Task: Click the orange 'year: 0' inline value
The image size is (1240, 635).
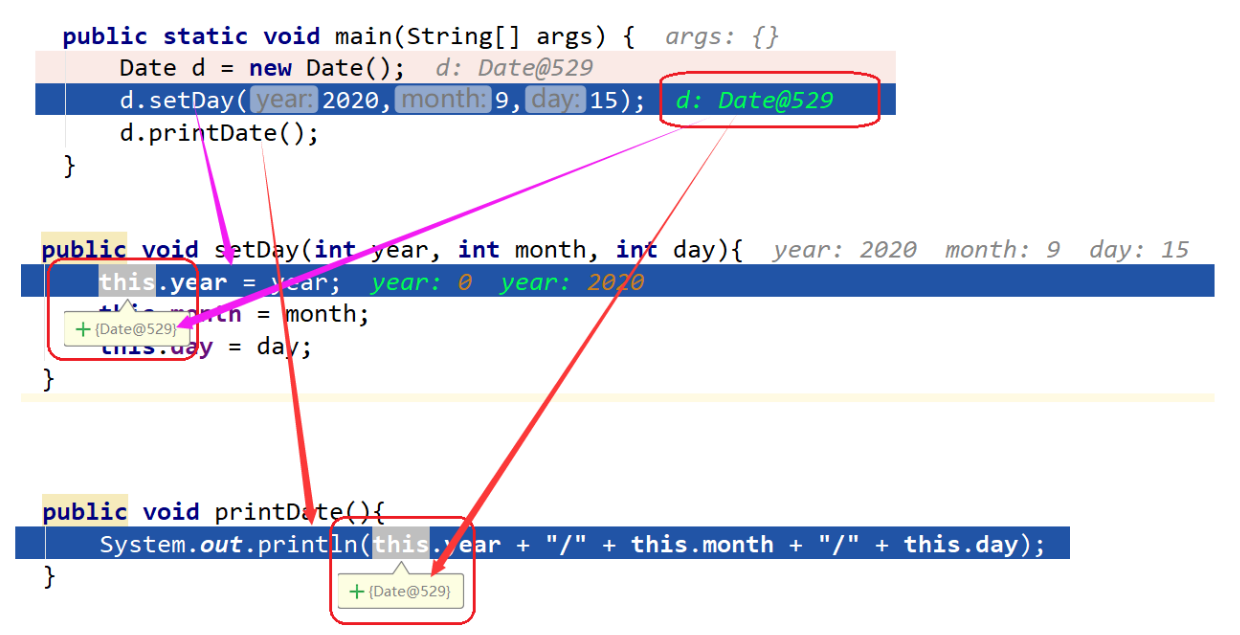Action: 421,283
